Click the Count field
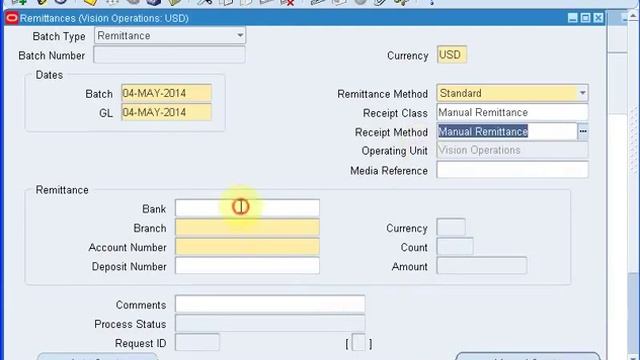The width and height of the screenshot is (640, 360). (x=455, y=247)
